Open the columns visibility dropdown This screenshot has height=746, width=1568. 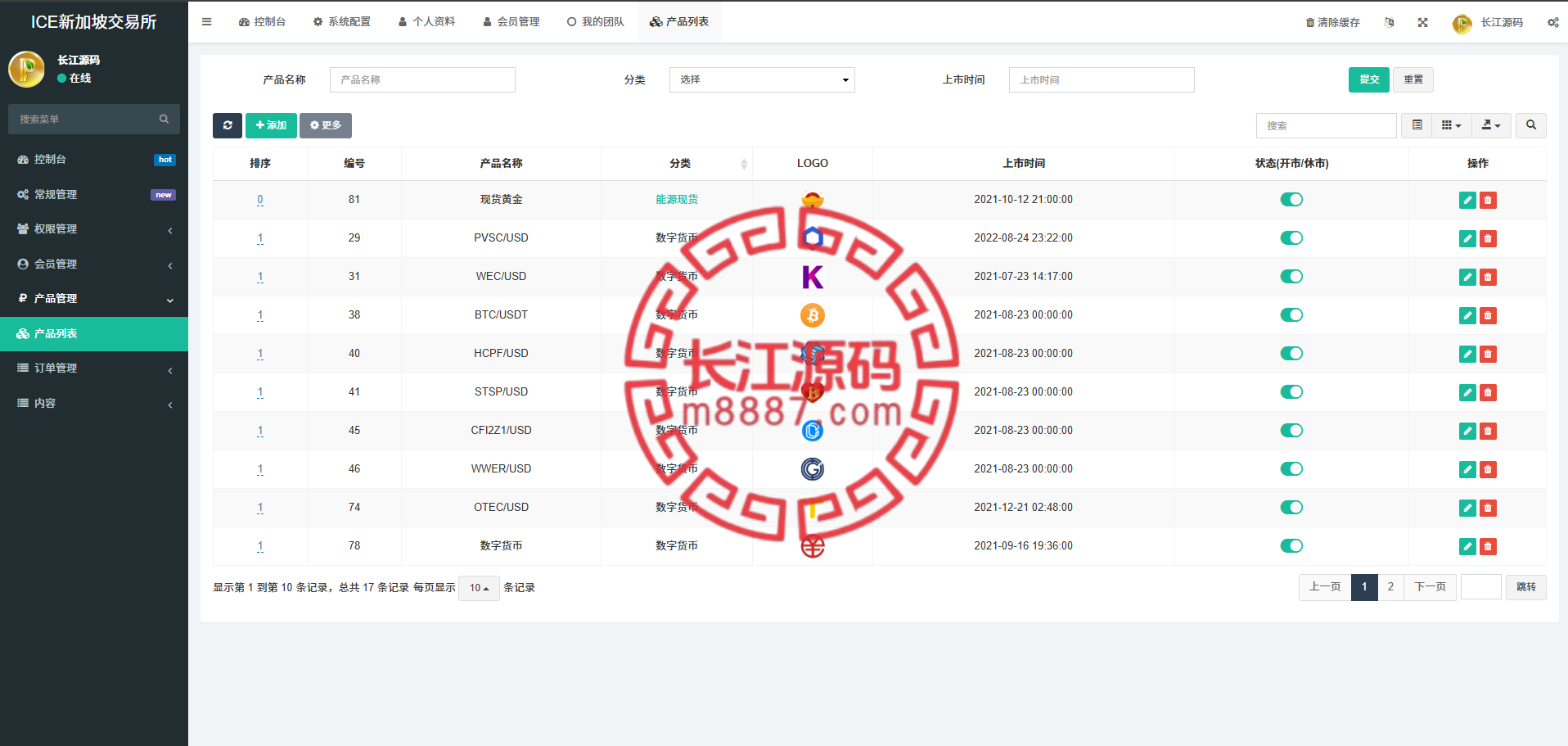pos(1452,125)
